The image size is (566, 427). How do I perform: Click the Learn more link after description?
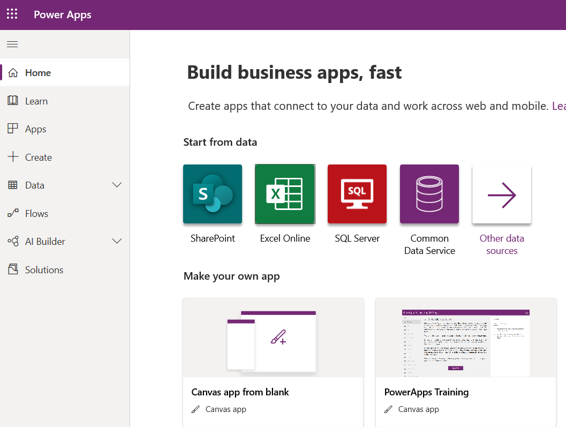559,106
